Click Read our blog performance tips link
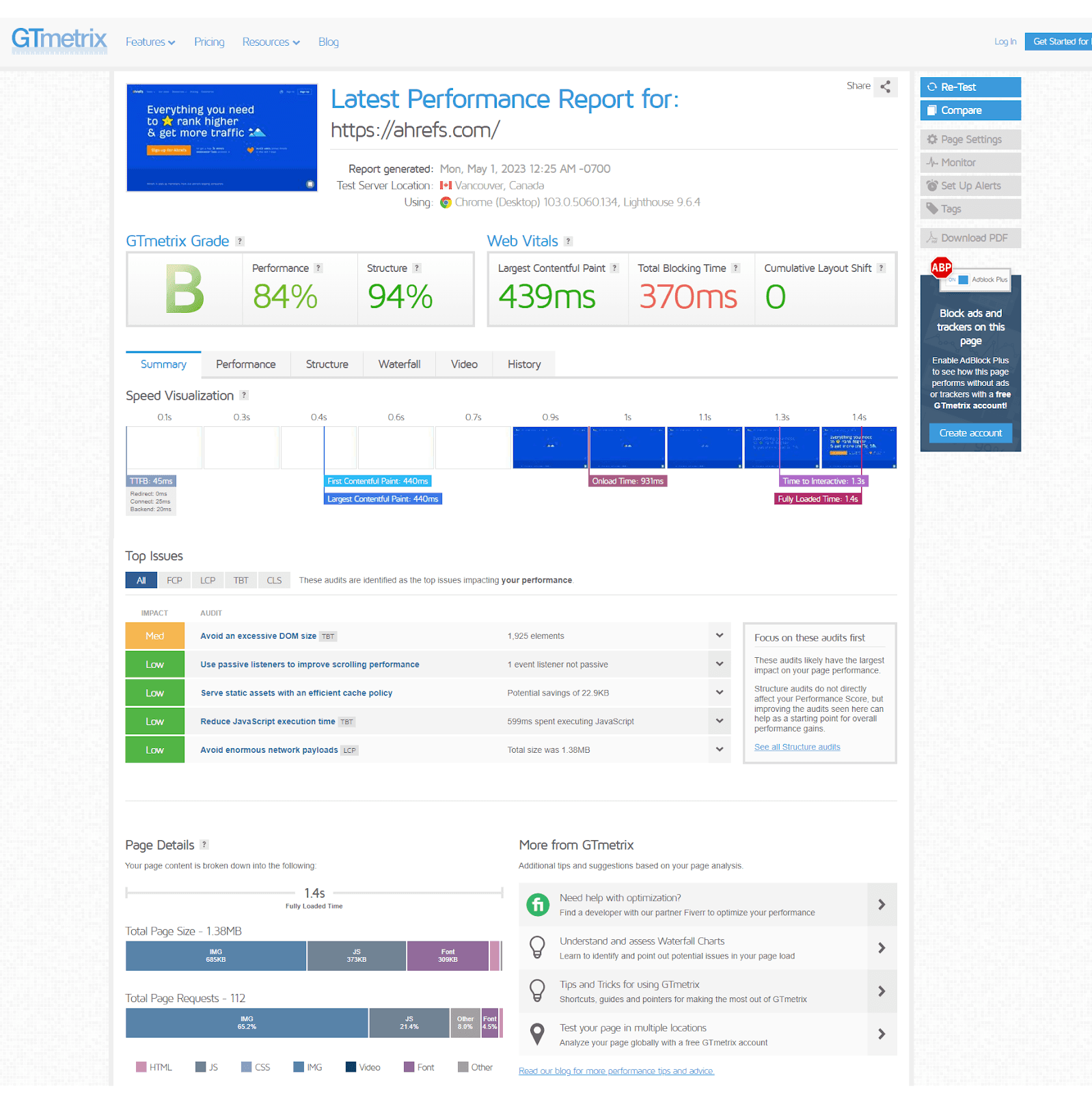 point(616,1070)
